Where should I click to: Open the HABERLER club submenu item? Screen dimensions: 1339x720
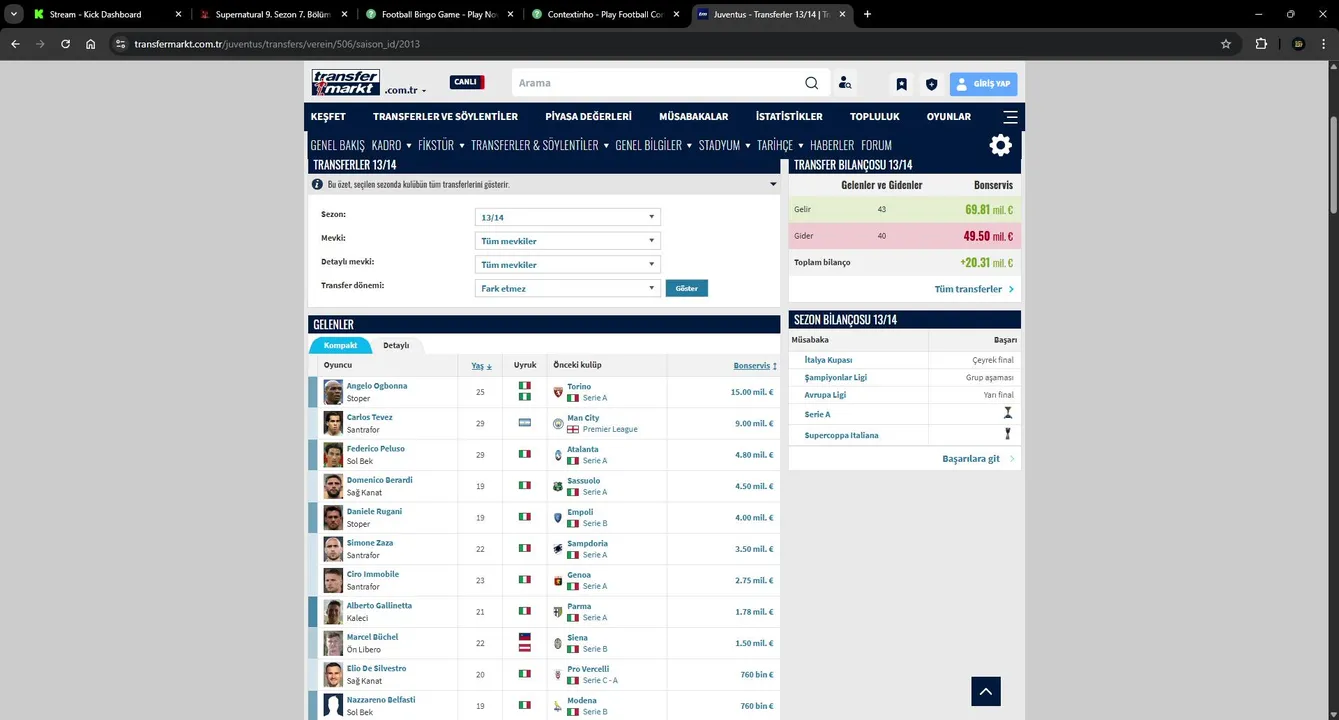coord(832,145)
